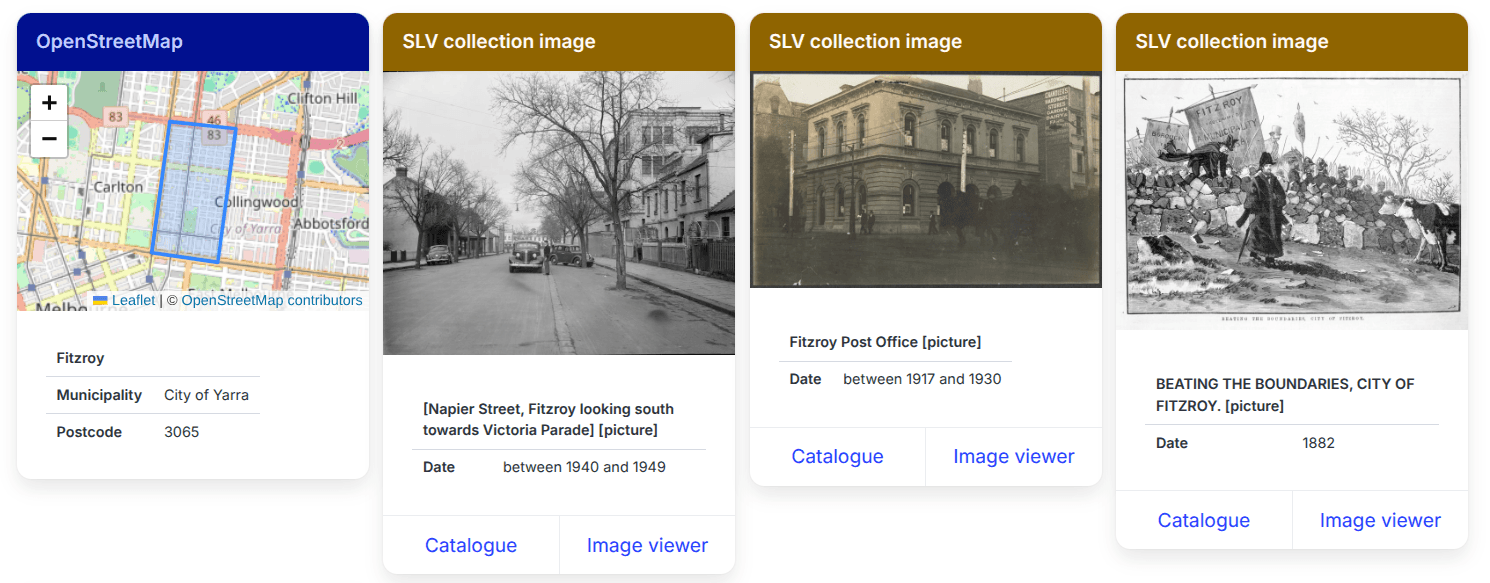Open Catalogue for Beating the Boundaries

(x=1203, y=519)
